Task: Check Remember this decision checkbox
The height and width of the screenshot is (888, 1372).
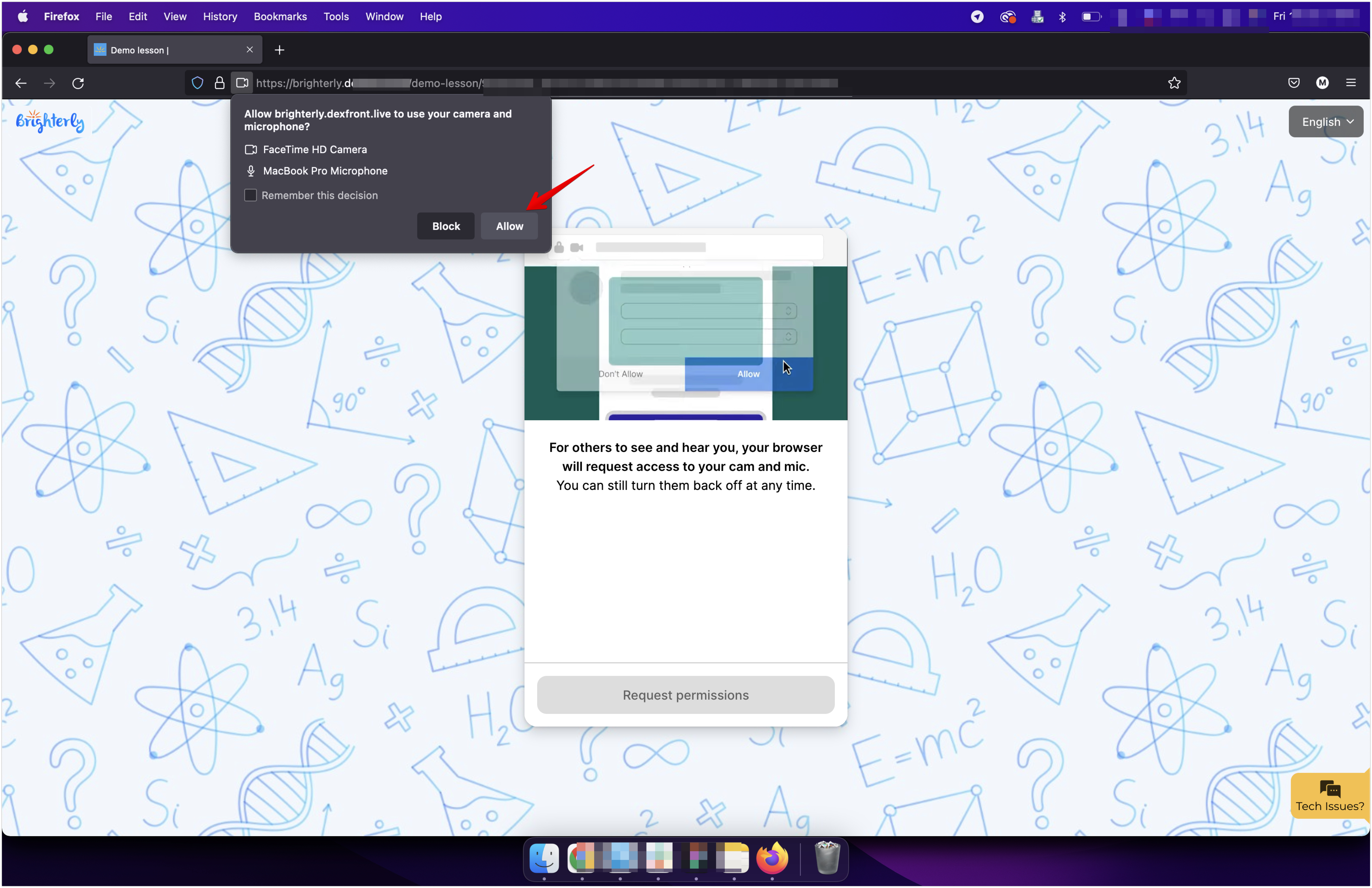Action: (x=250, y=195)
